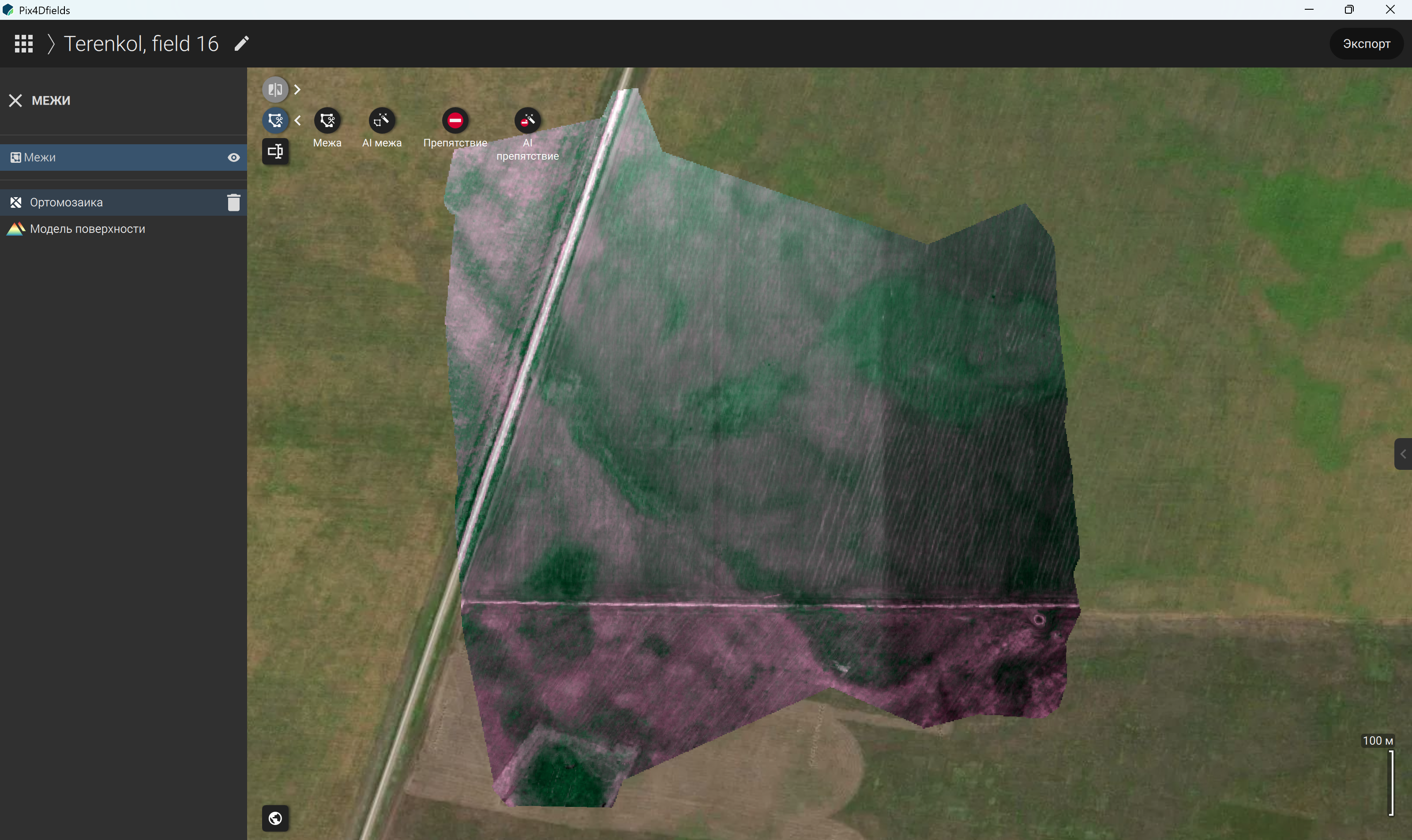Select the Межи layer row

coord(124,157)
